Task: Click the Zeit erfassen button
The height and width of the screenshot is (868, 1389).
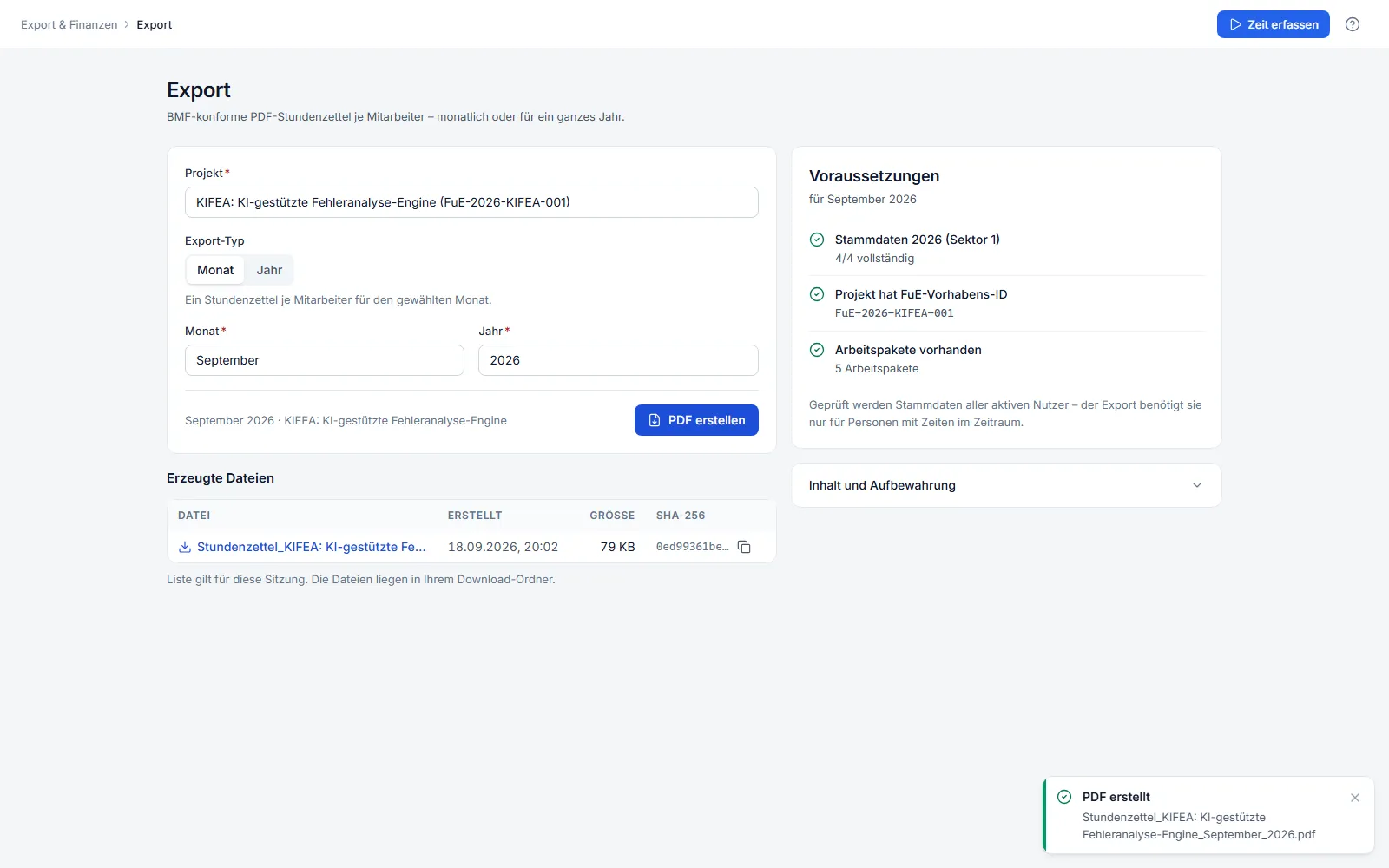Action: click(x=1274, y=24)
